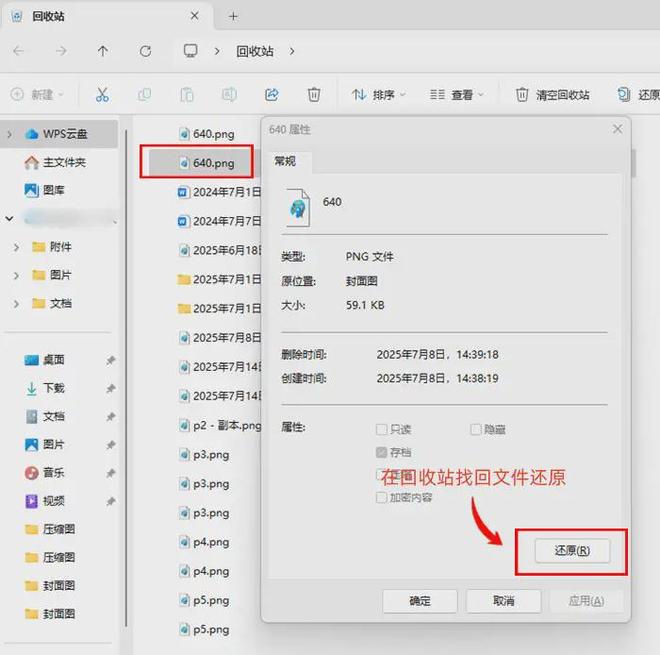This screenshot has height=655, width=660.
Task: Open 图库 in sidebar
Action: point(45,190)
